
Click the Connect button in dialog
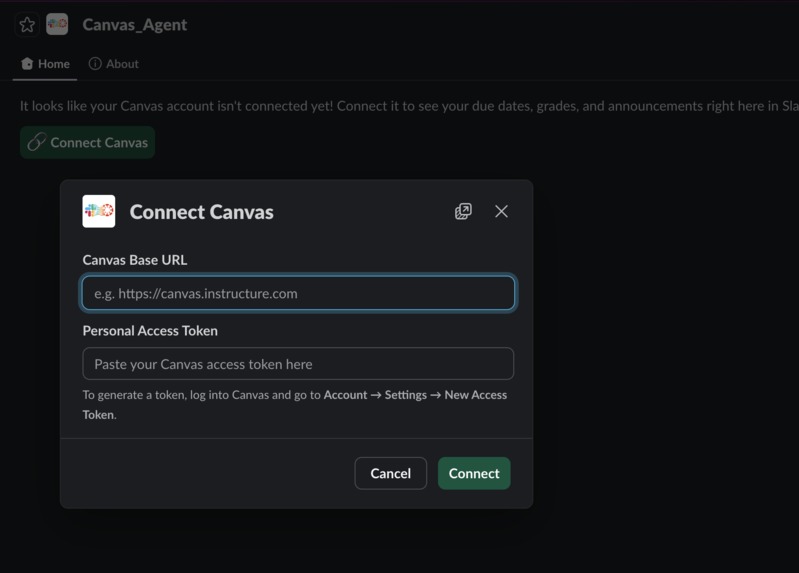click(474, 473)
